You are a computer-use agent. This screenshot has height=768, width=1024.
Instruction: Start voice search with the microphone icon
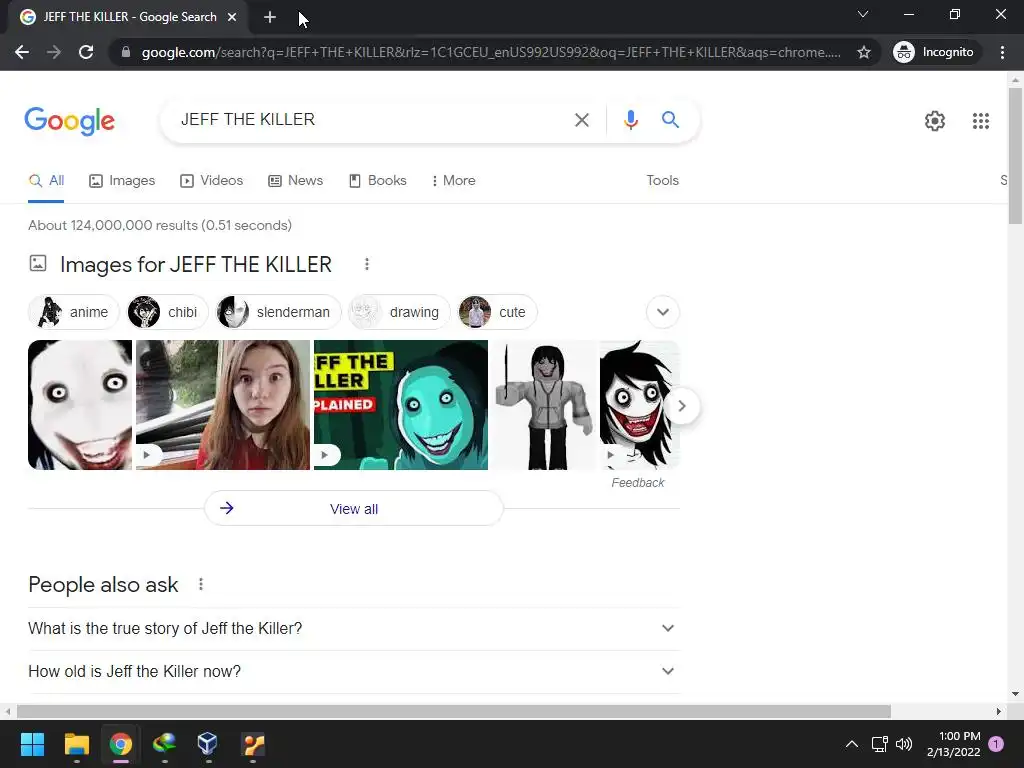pos(630,120)
